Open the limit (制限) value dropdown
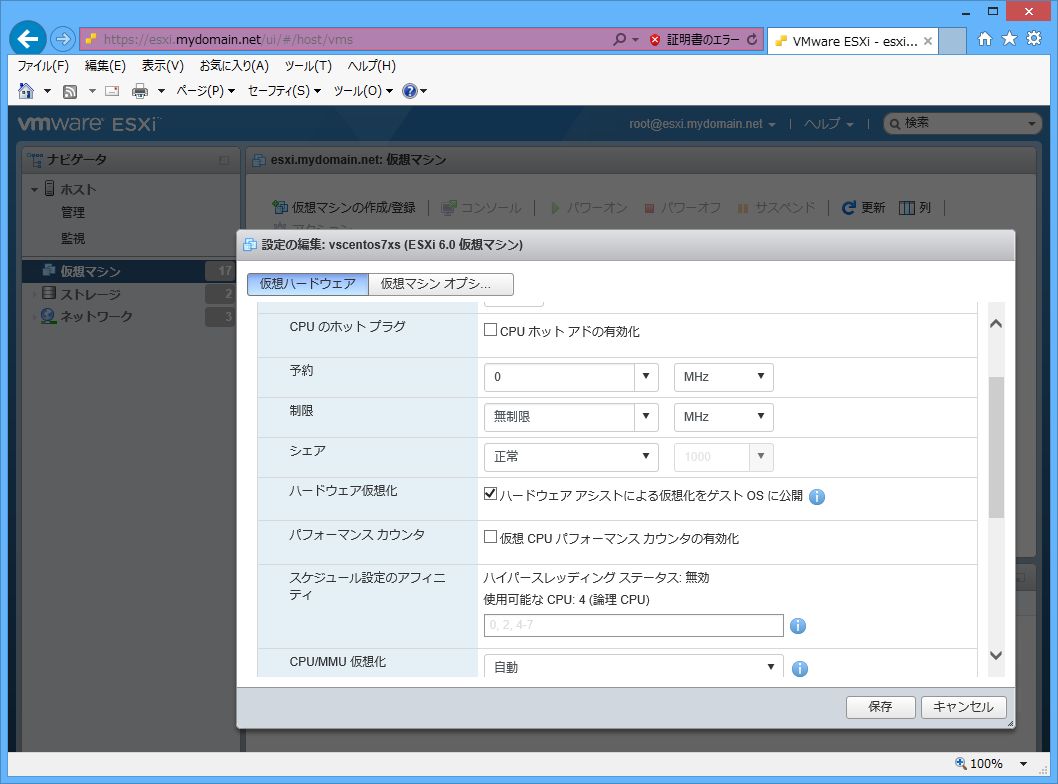This screenshot has width=1058, height=784. (646, 416)
